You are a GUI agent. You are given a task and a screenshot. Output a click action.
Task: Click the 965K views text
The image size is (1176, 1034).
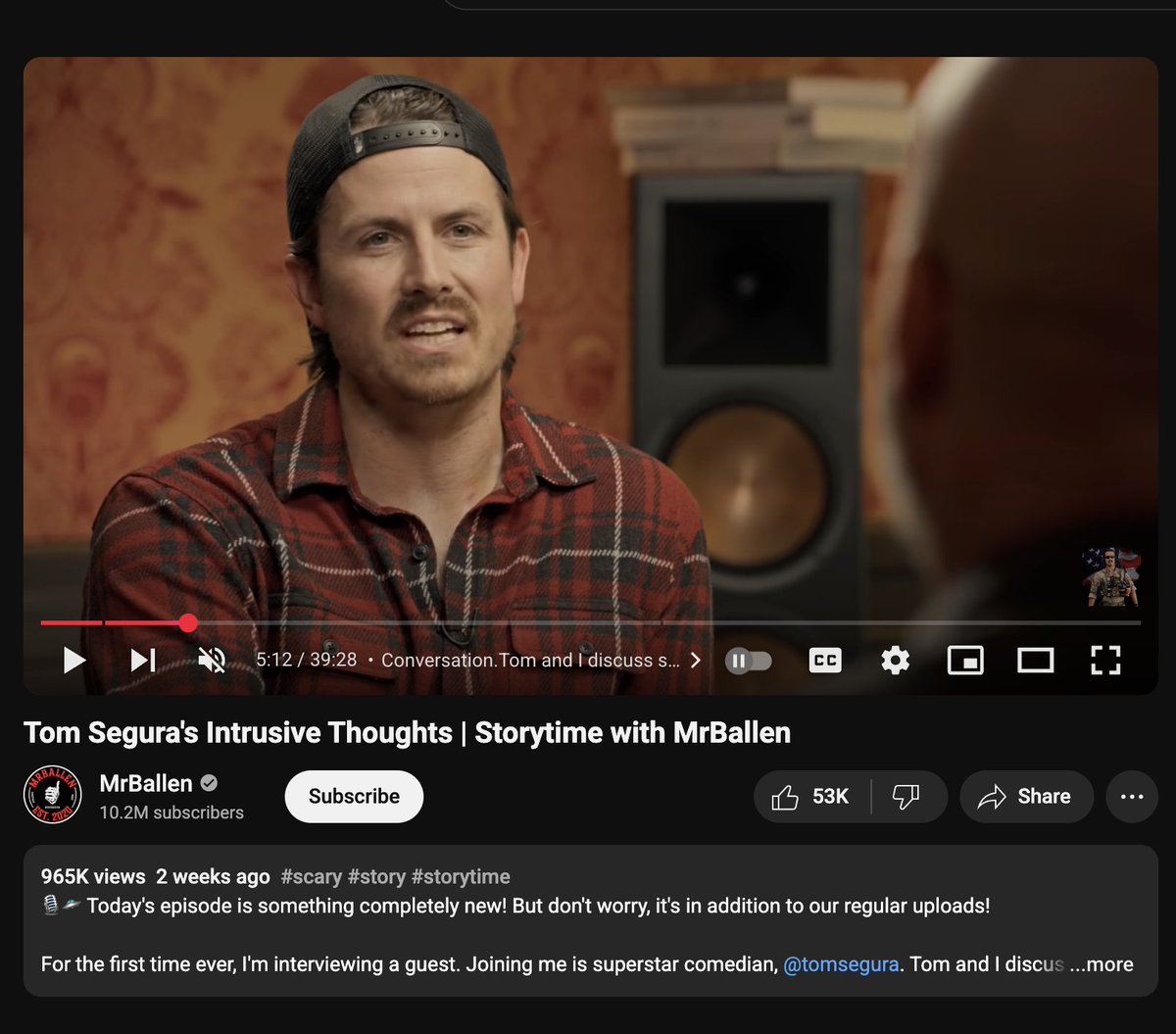(x=93, y=876)
